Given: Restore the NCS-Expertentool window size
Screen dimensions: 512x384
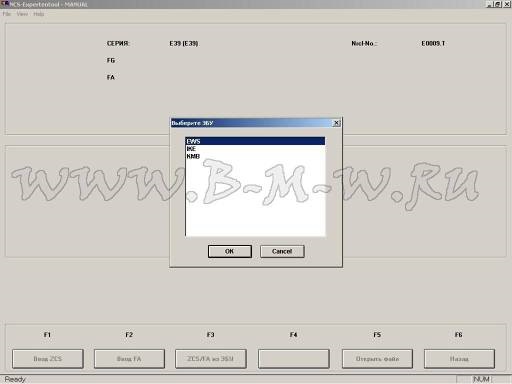Looking at the screenshot, I should point(497,4).
